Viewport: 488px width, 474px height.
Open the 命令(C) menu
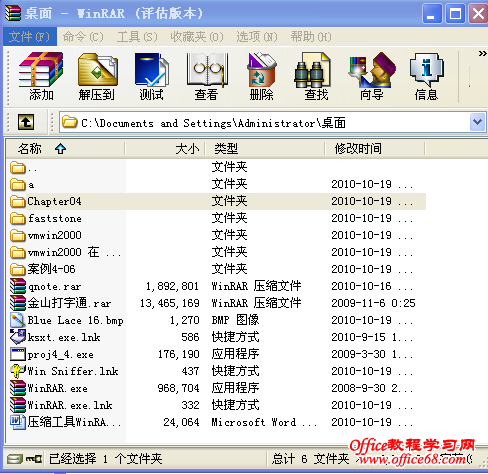click(x=83, y=37)
